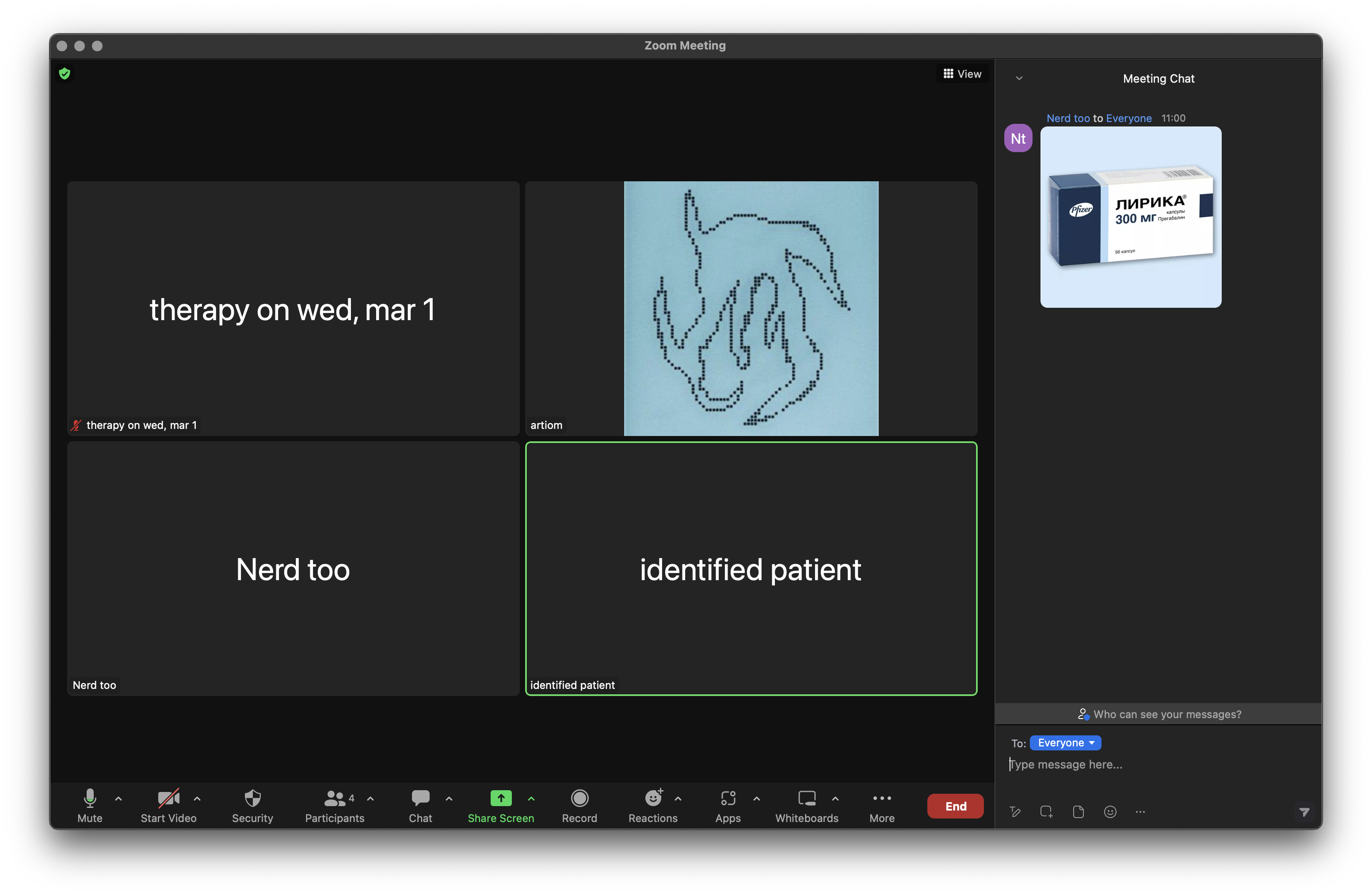This screenshot has width=1372, height=895.
Task: Click the 11:00 message timestamp
Action: tap(1173, 118)
